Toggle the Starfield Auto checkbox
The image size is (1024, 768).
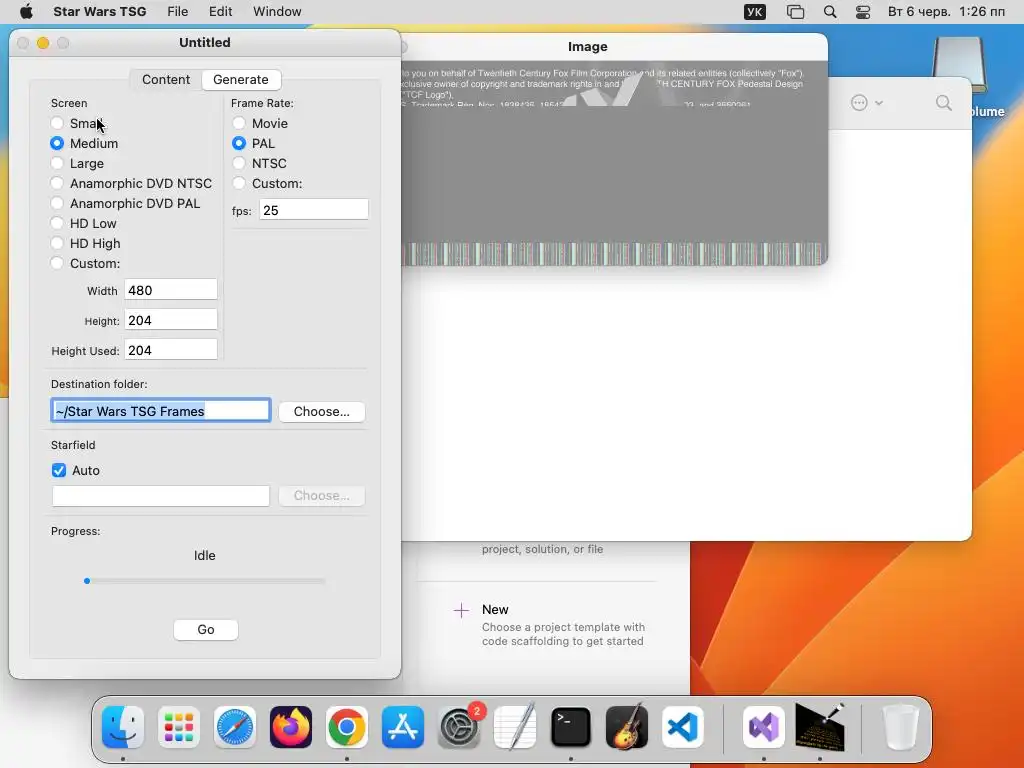click(59, 470)
